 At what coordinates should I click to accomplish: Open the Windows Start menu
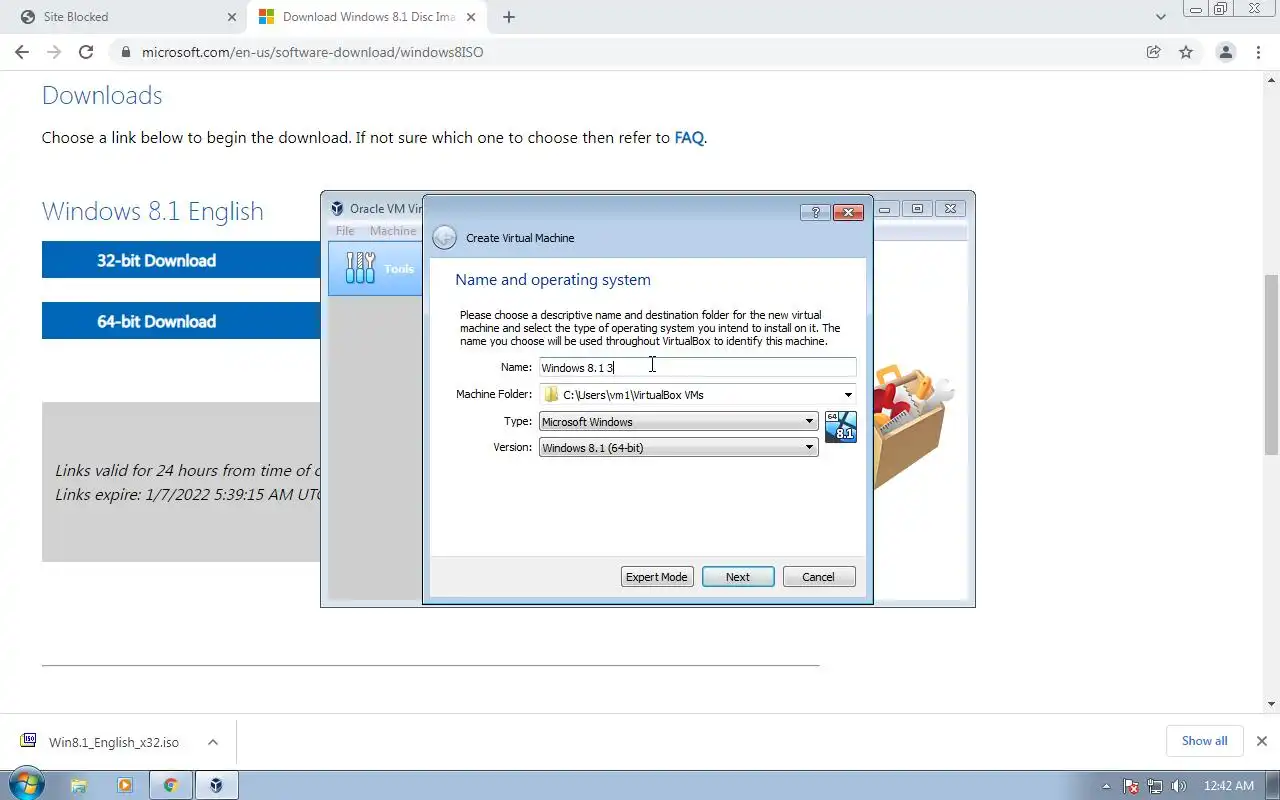(25, 785)
